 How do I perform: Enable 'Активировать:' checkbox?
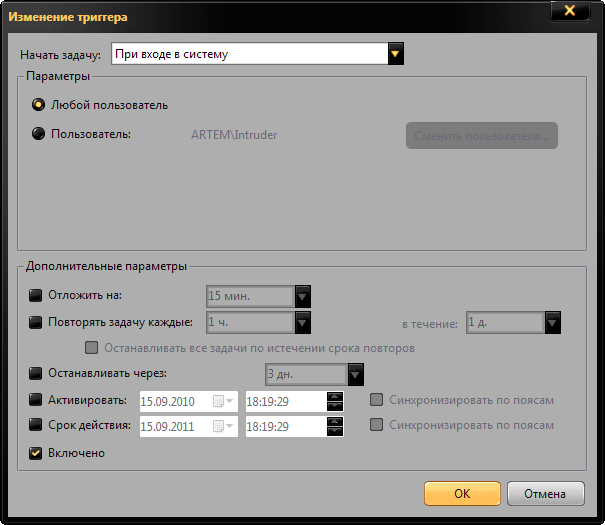35,400
